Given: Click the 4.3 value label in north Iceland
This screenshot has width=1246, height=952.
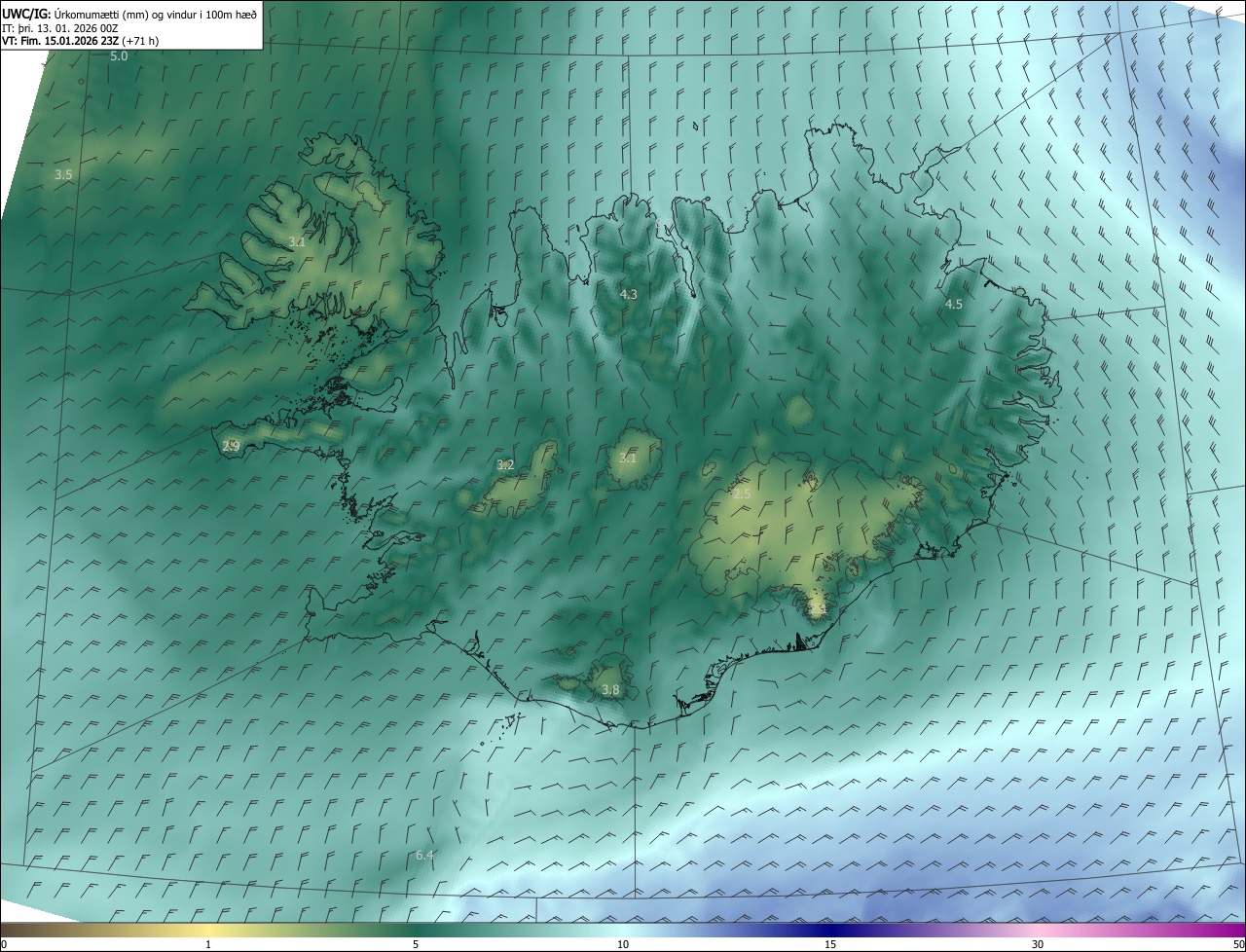Looking at the screenshot, I should [x=629, y=294].
